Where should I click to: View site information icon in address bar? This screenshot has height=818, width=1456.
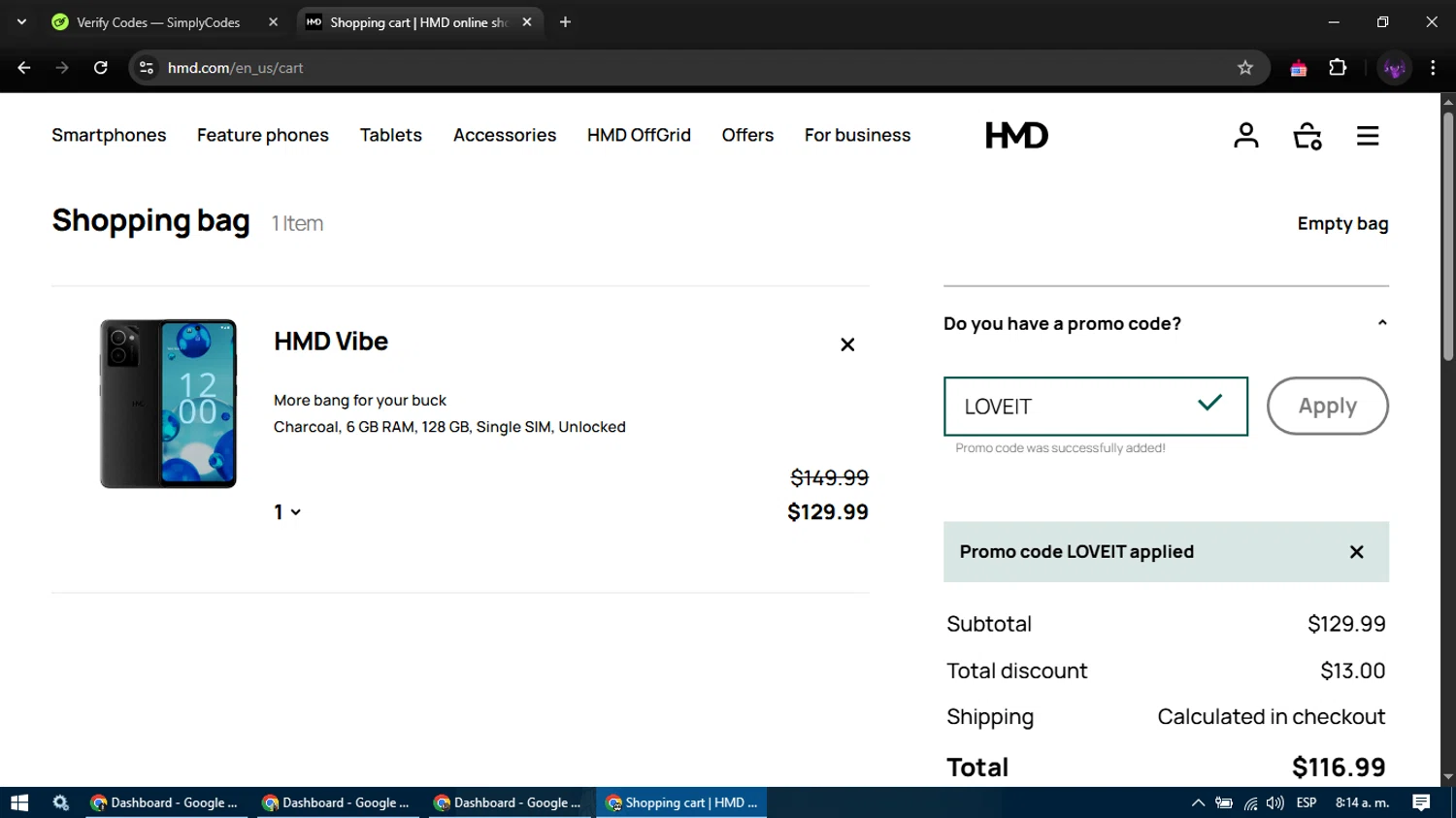click(x=147, y=68)
